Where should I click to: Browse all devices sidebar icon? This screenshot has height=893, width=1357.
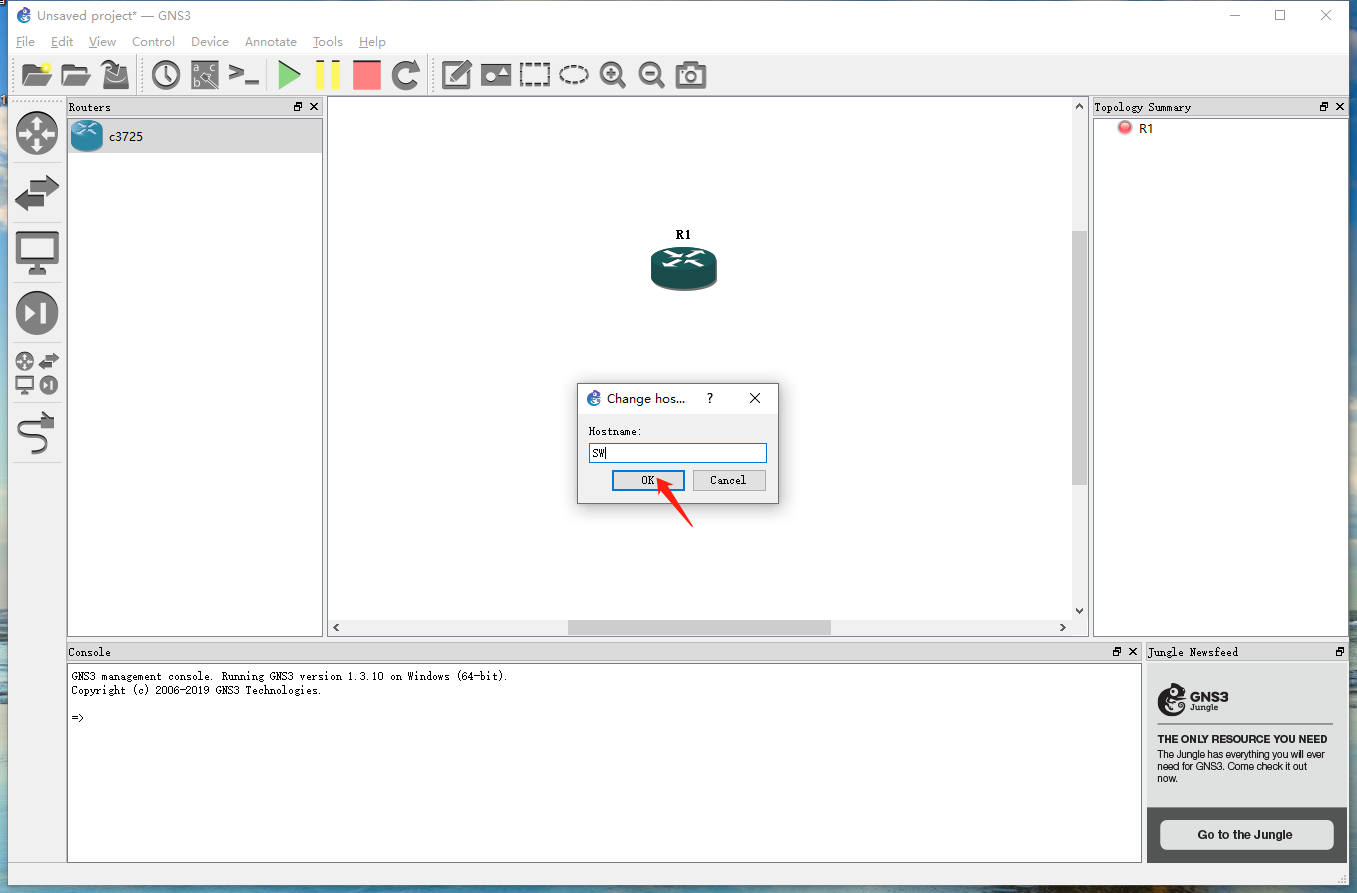[x=37, y=373]
